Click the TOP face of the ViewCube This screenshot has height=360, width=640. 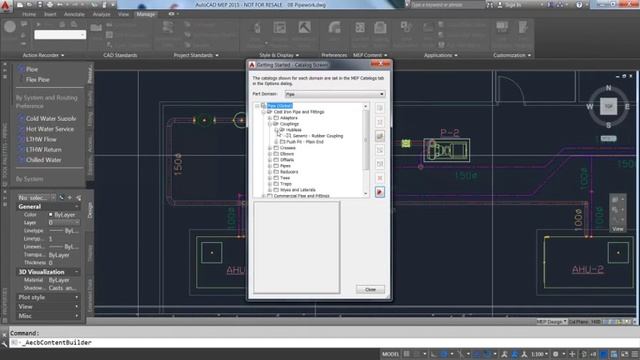(608, 107)
